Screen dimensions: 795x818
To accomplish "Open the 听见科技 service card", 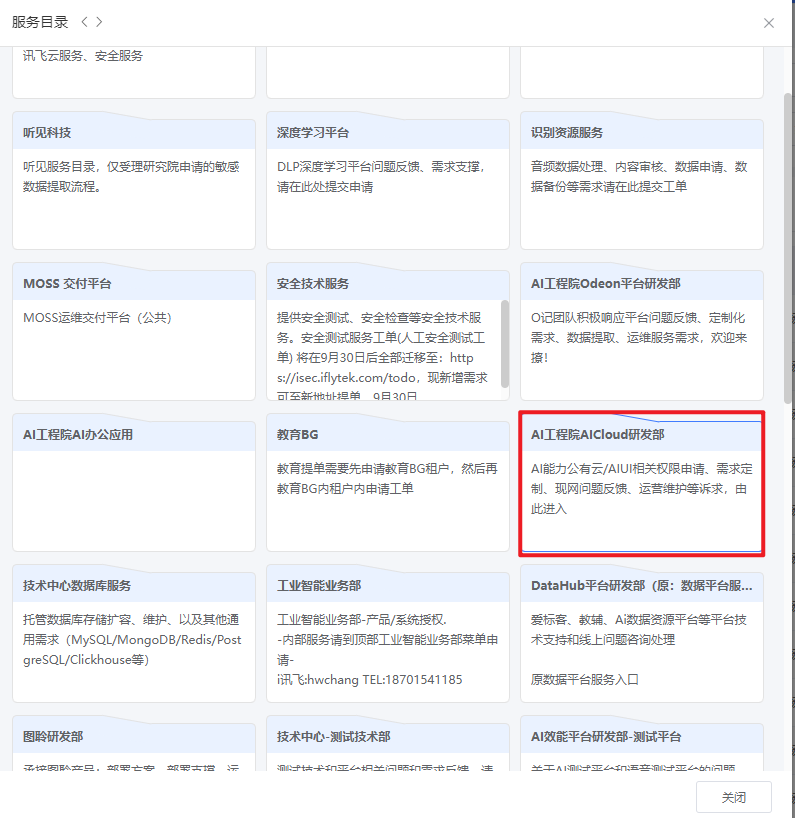I will tap(134, 181).
